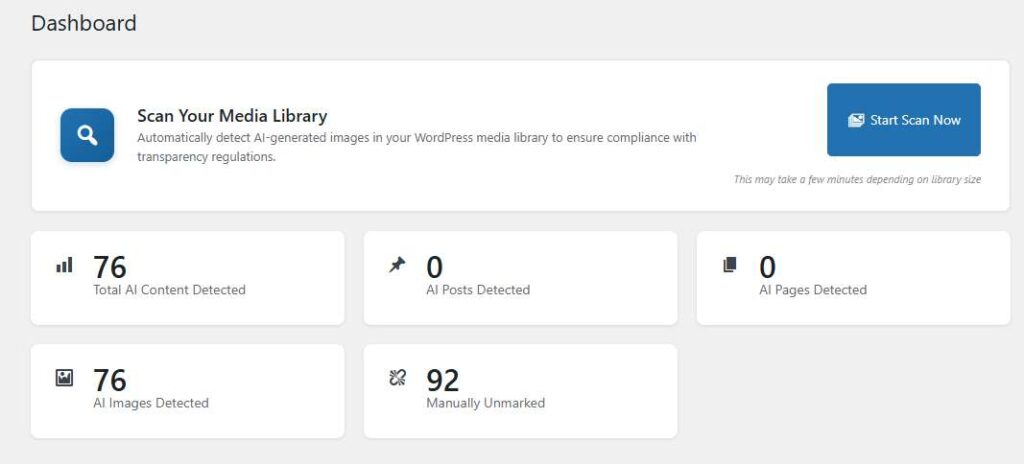Image resolution: width=1024 pixels, height=464 pixels.
Task: Click the AI Pages Detected label
Action: point(813,290)
